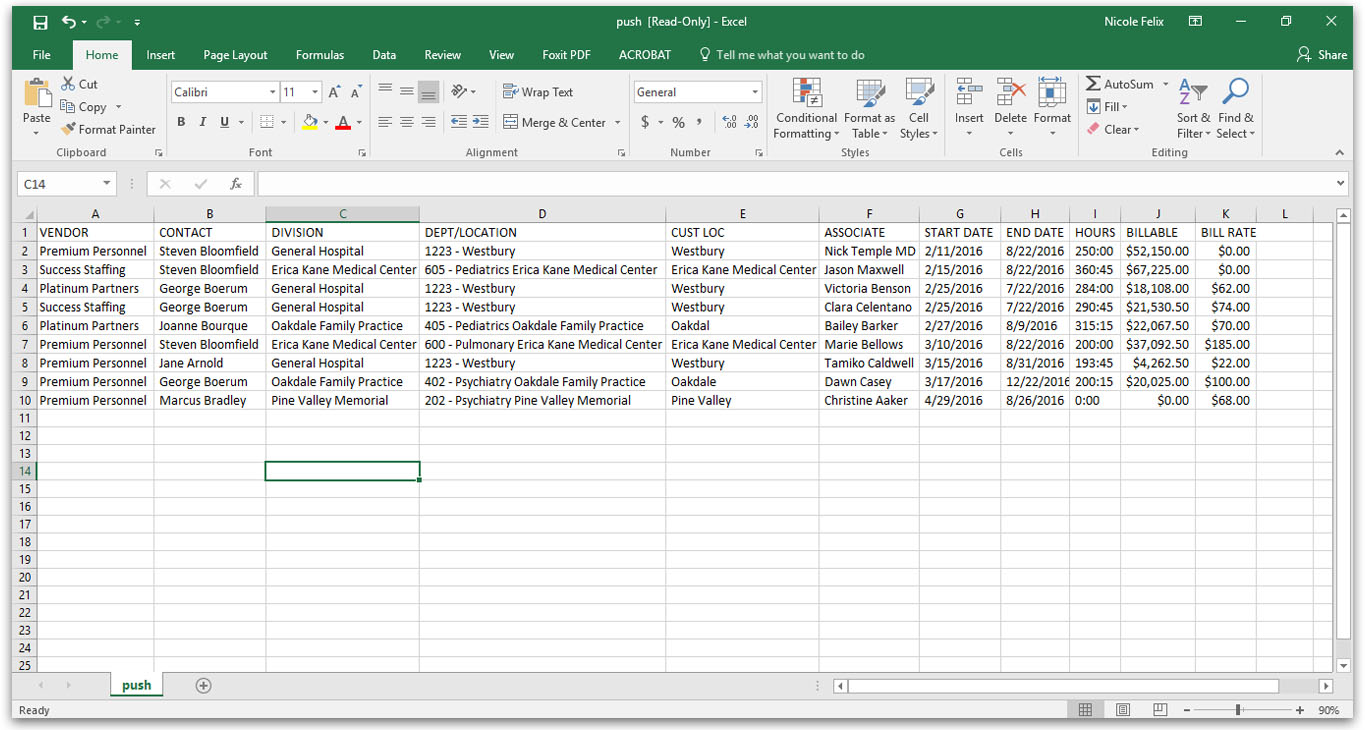The image size is (1365, 730).
Task: Click the Save icon in title bar
Action: [40, 22]
